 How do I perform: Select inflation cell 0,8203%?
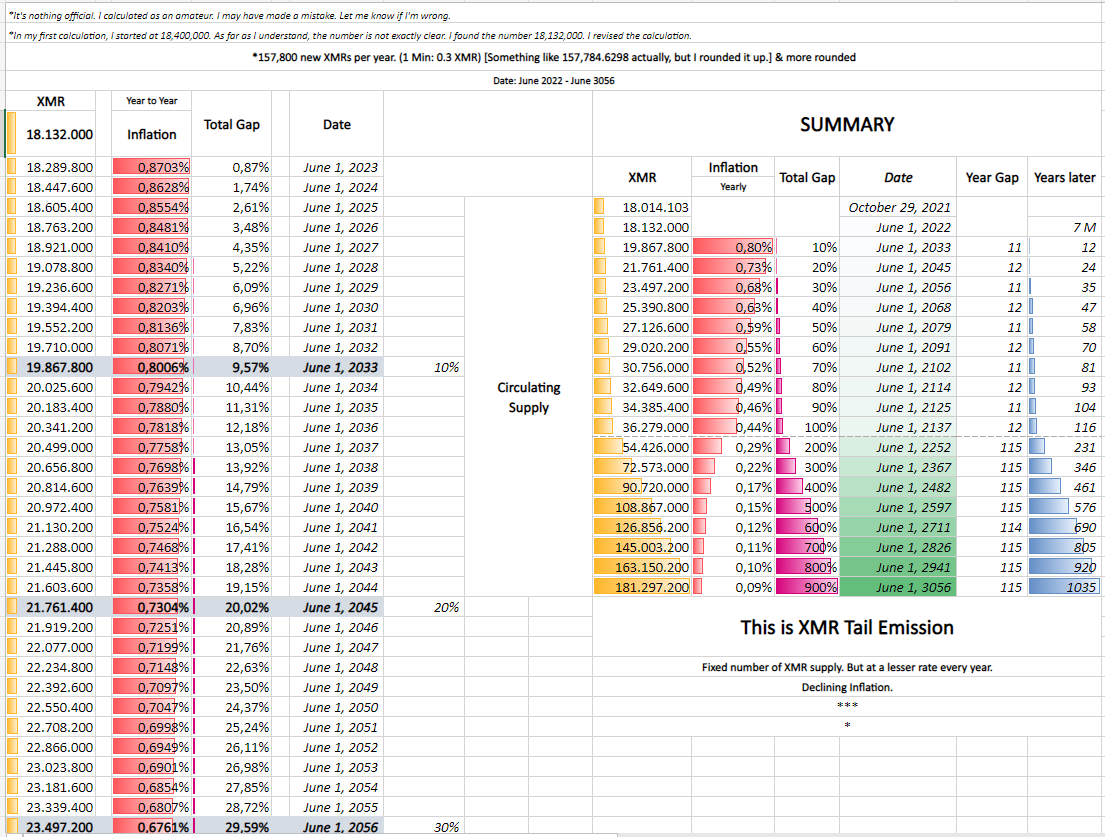152,307
